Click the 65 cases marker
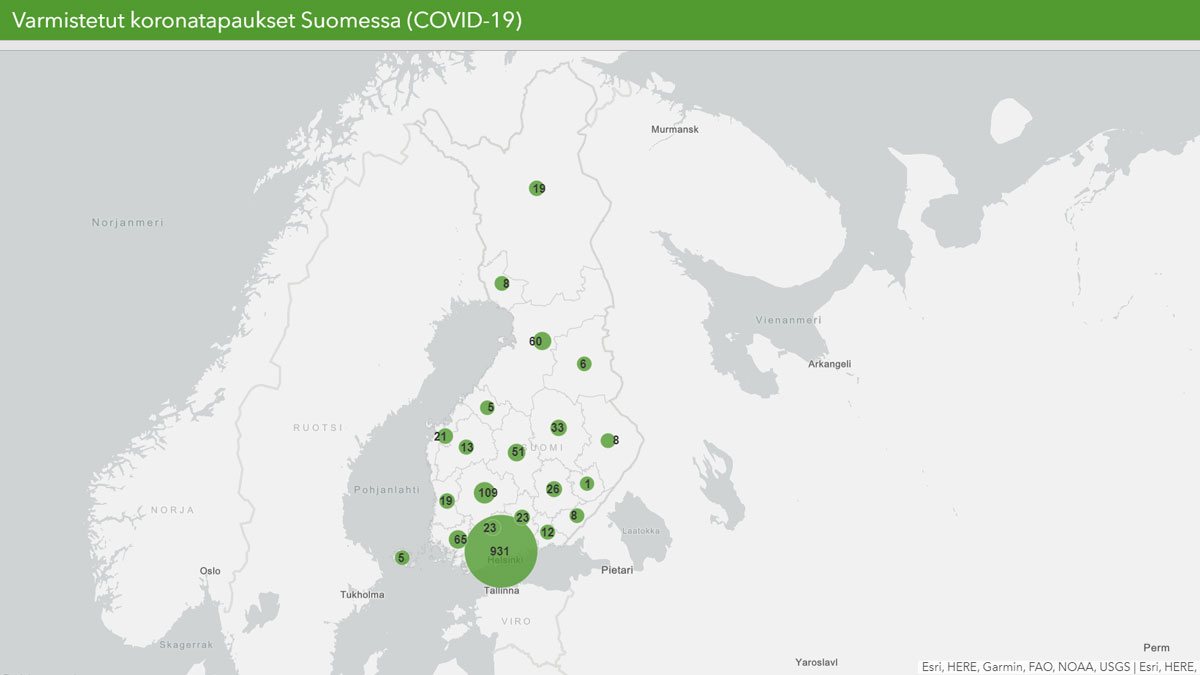 pyautogui.click(x=459, y=540)
